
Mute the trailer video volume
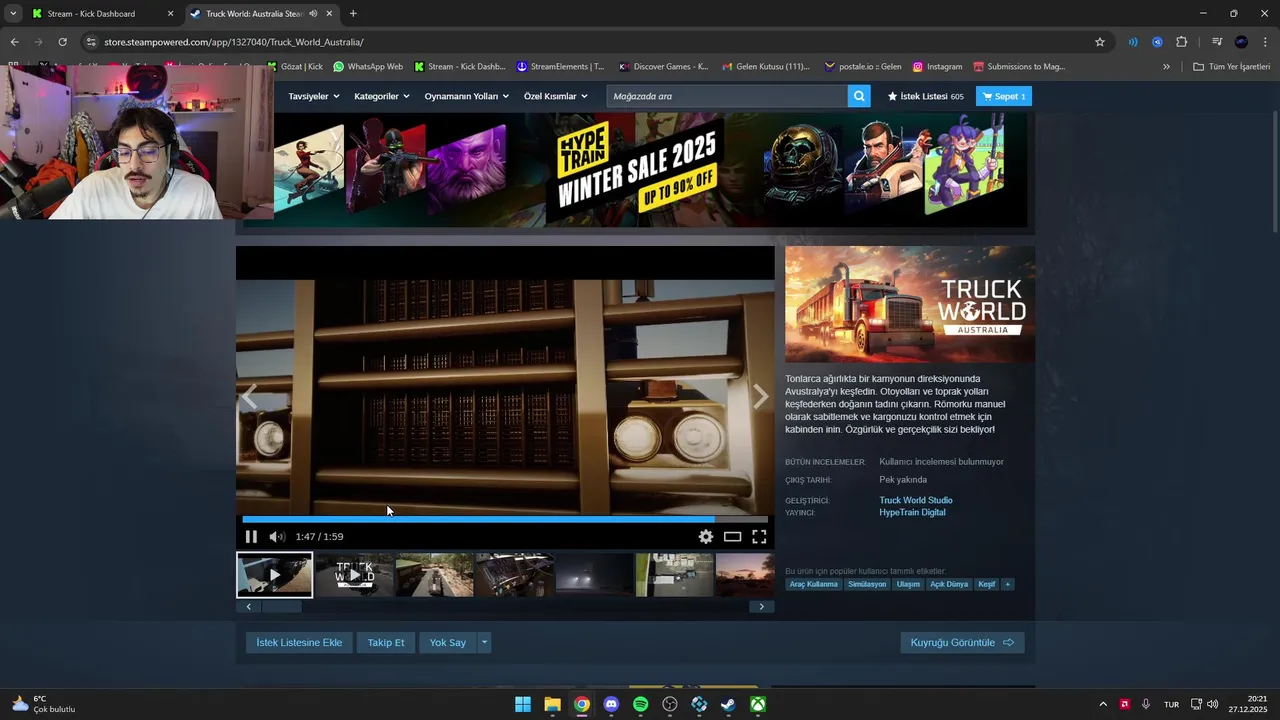277,537
